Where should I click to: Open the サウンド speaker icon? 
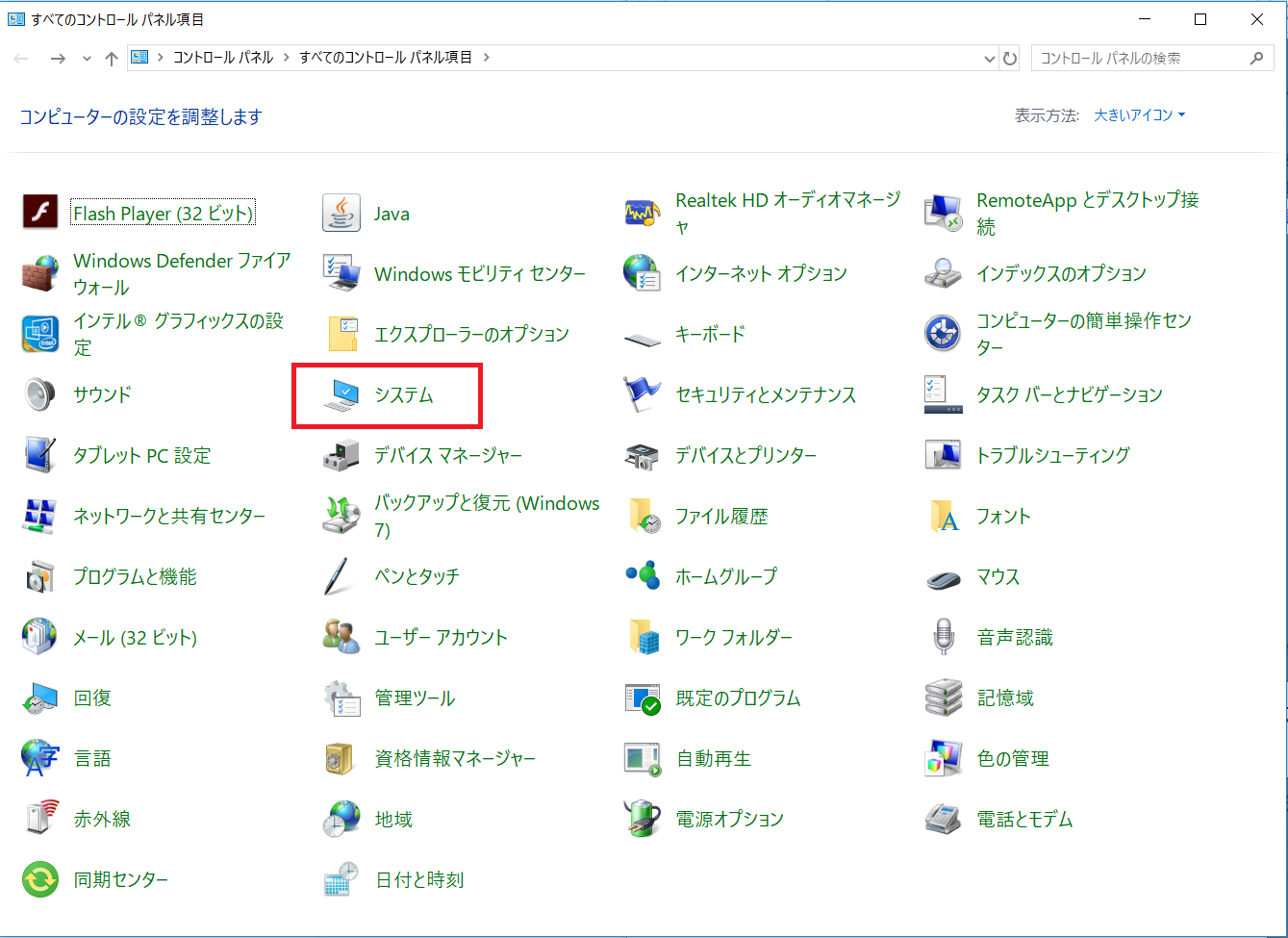point(40,394)
